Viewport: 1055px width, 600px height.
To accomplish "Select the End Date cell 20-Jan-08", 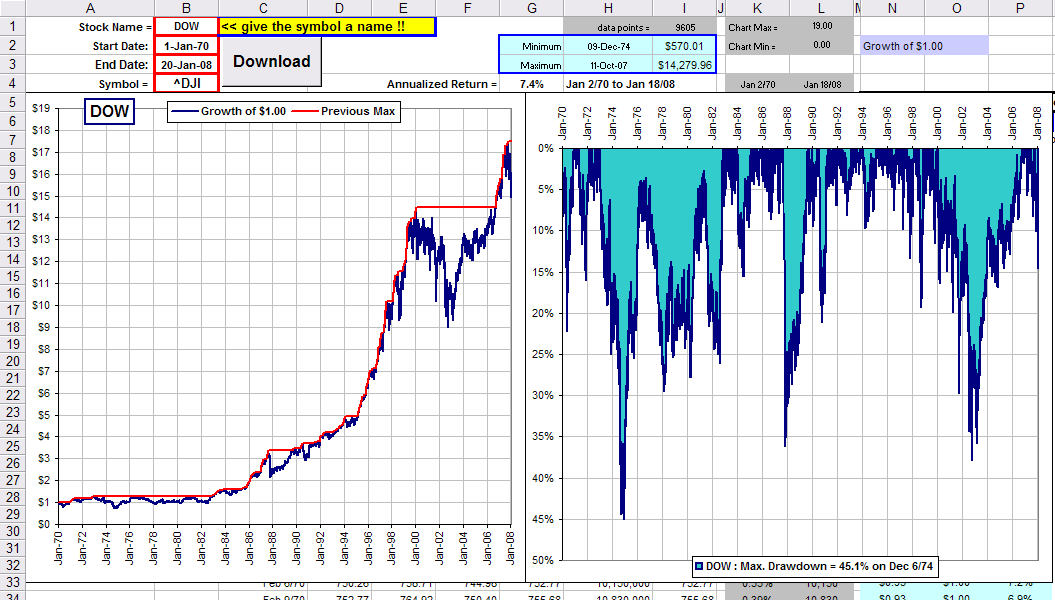I will pos(186,65).
